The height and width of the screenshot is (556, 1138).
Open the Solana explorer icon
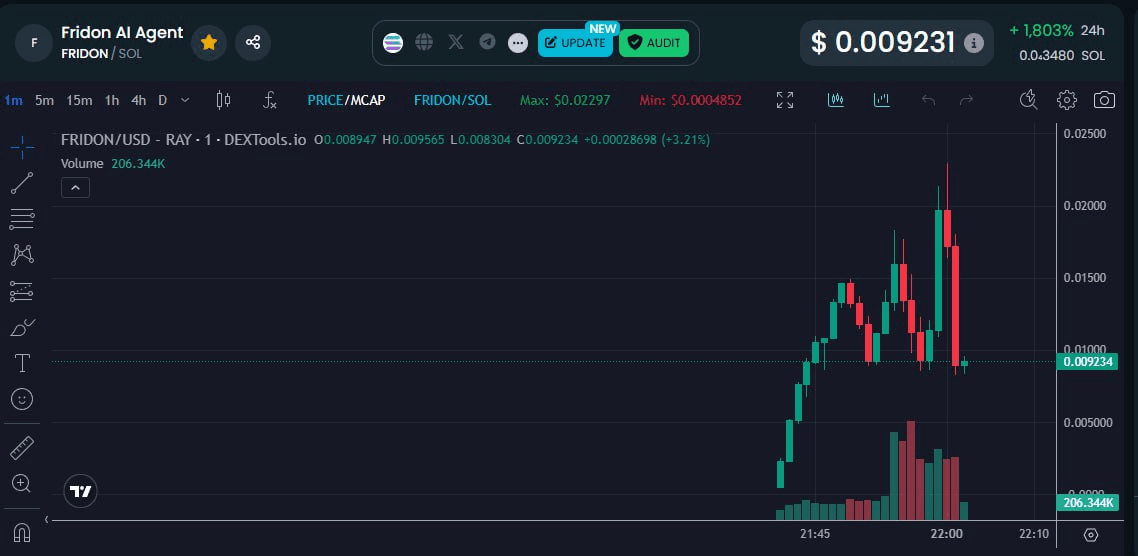click(393, 43)
